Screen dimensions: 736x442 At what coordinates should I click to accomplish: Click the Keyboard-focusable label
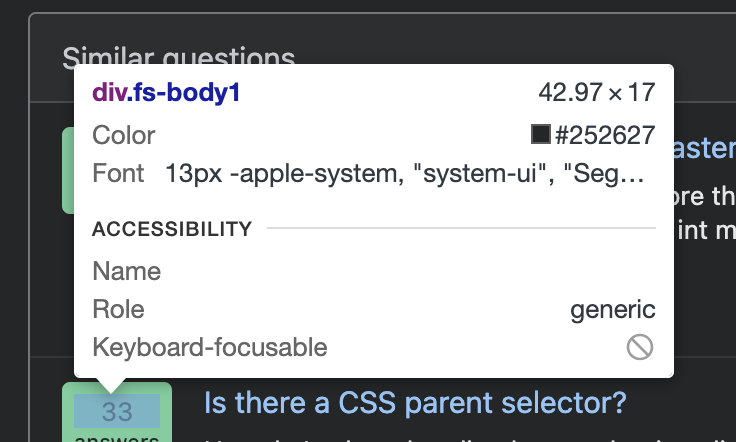coord(210,347)
